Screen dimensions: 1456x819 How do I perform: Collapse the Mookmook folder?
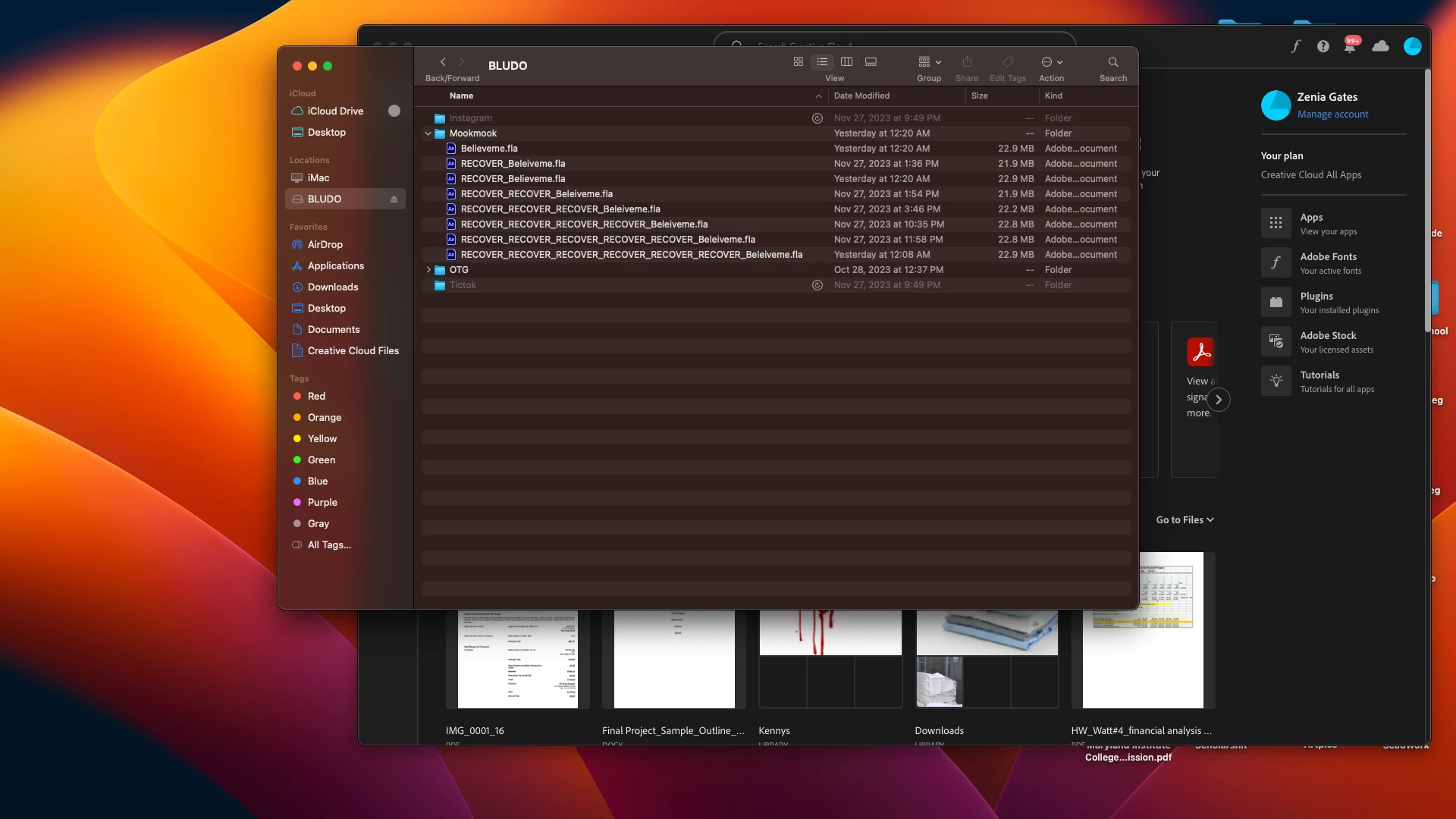click(428, 133)
